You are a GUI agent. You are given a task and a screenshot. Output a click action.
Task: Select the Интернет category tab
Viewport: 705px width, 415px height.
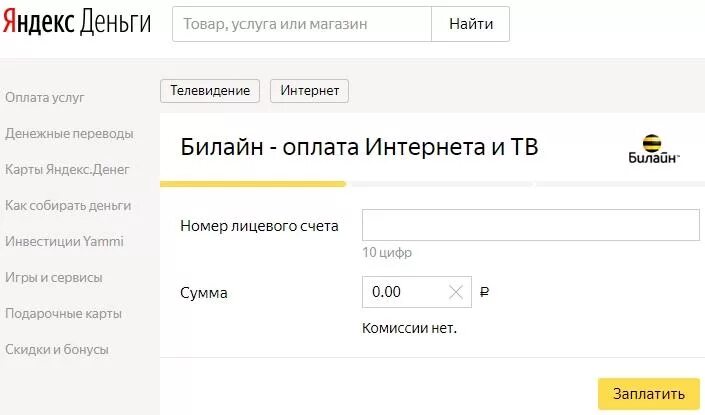[309, 91]
